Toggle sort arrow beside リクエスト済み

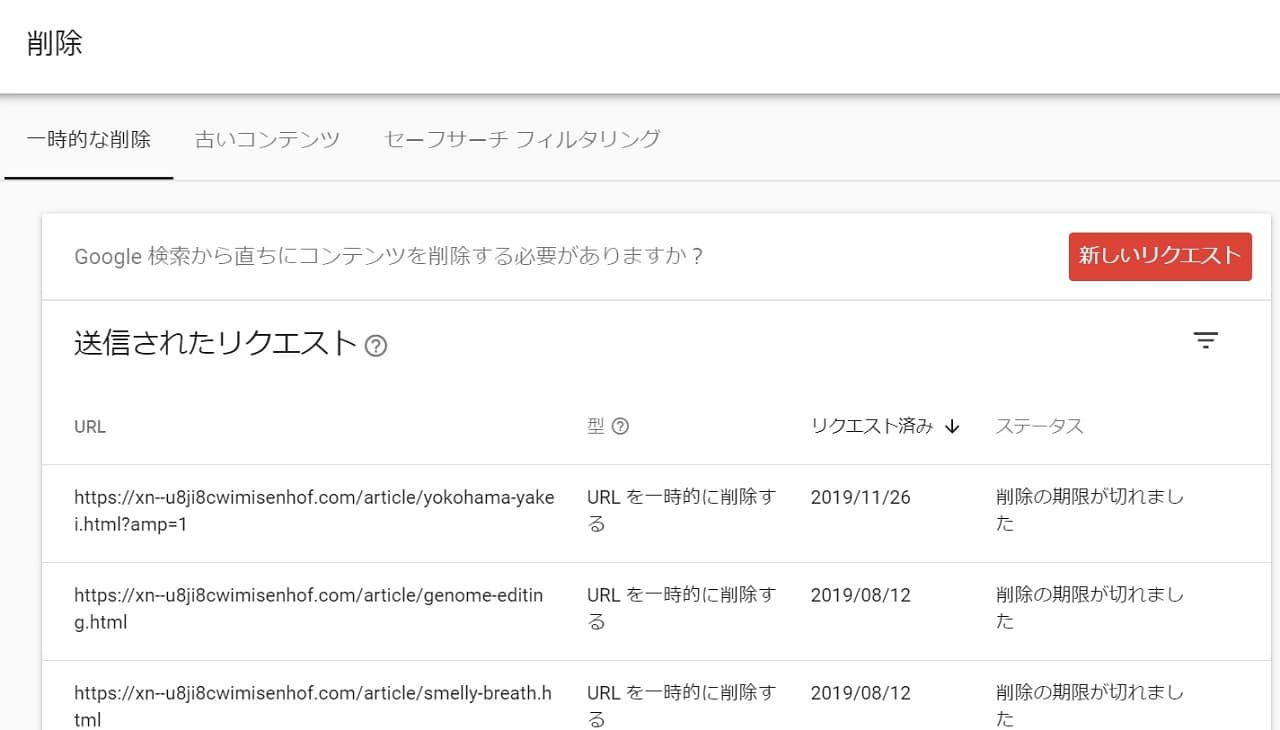(952, 427)
